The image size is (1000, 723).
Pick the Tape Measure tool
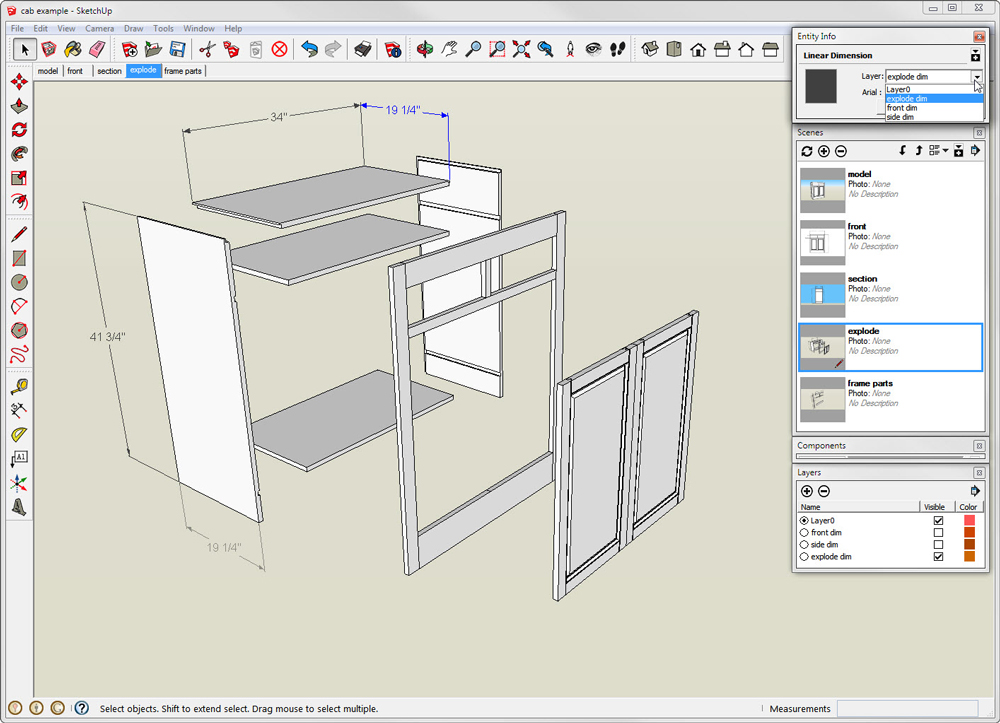pyautogui.click(x=19, y=386)
